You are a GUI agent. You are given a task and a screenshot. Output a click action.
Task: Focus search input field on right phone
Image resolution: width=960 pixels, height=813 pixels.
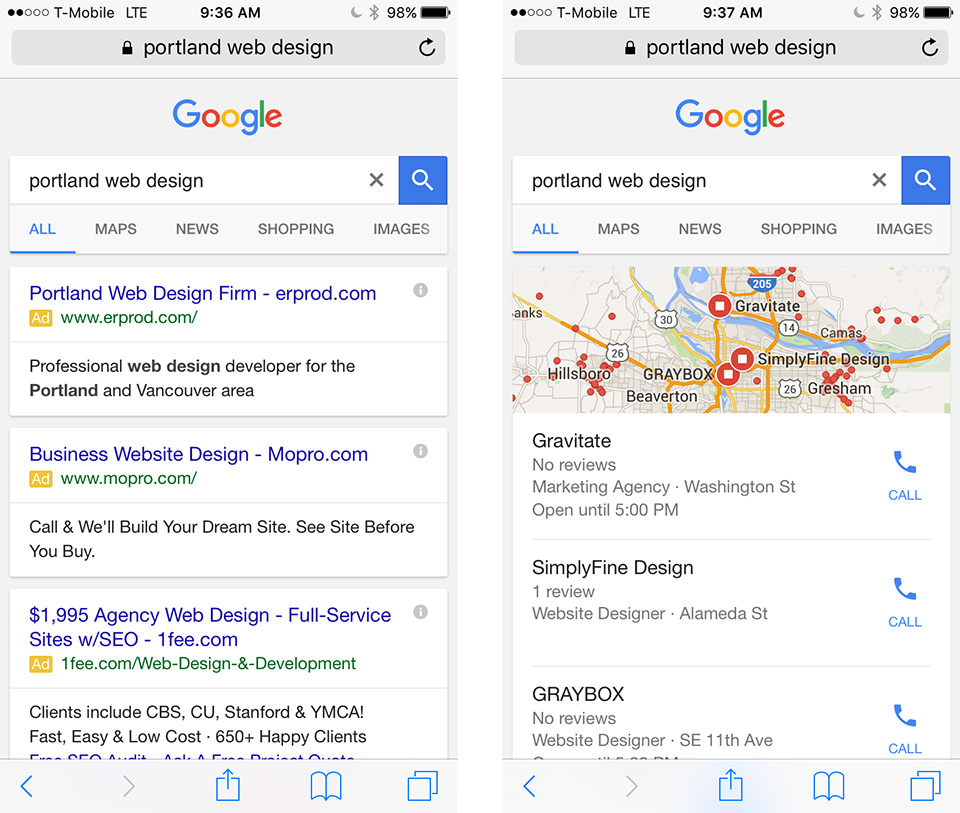coord(692,181)
